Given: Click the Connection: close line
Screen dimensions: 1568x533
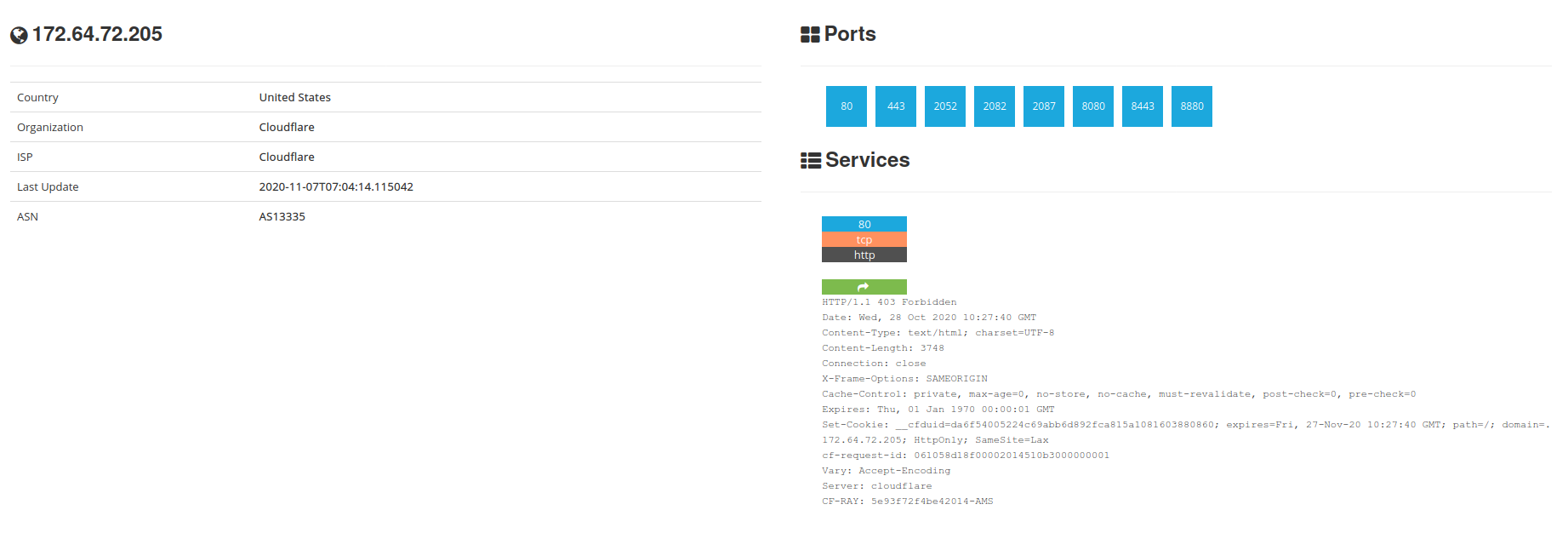Looking at the screenshot, I should pos(874,364).
